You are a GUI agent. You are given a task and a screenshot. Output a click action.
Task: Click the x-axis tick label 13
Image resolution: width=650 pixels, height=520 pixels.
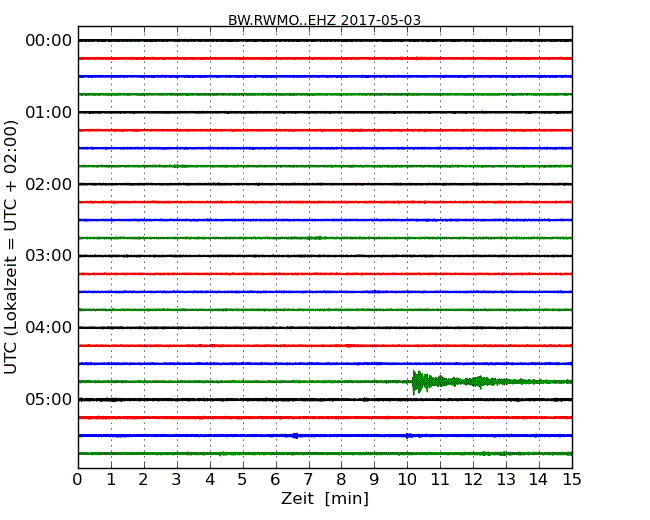(x=506, y=480)
